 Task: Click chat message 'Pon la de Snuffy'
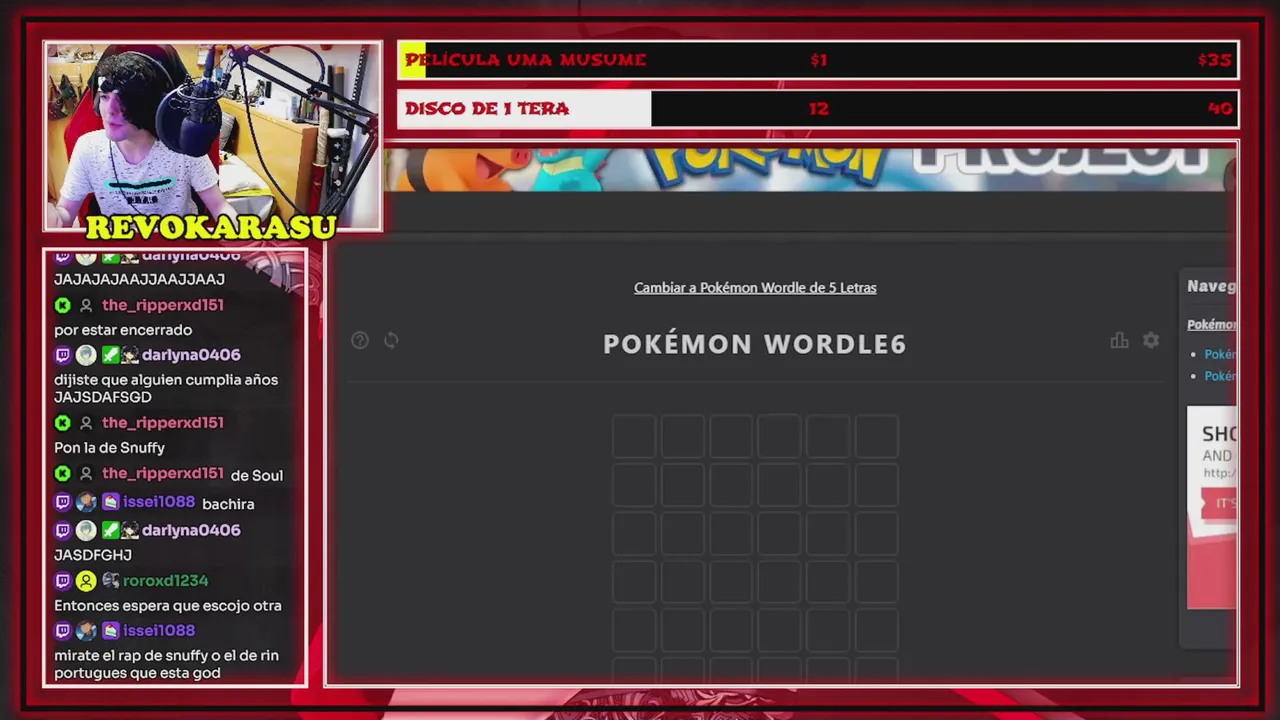110,448
